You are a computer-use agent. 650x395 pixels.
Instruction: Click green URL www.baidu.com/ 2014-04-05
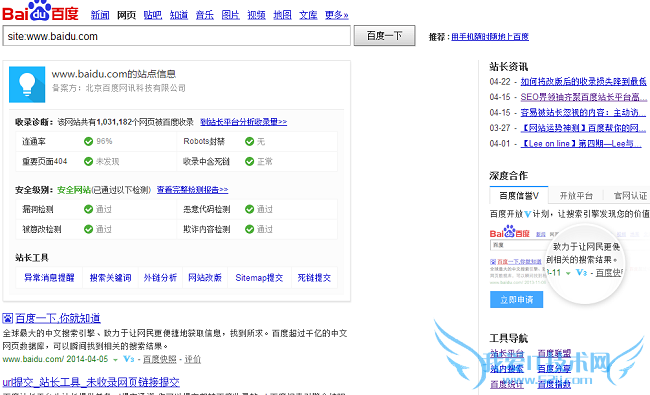coord(55,359)
